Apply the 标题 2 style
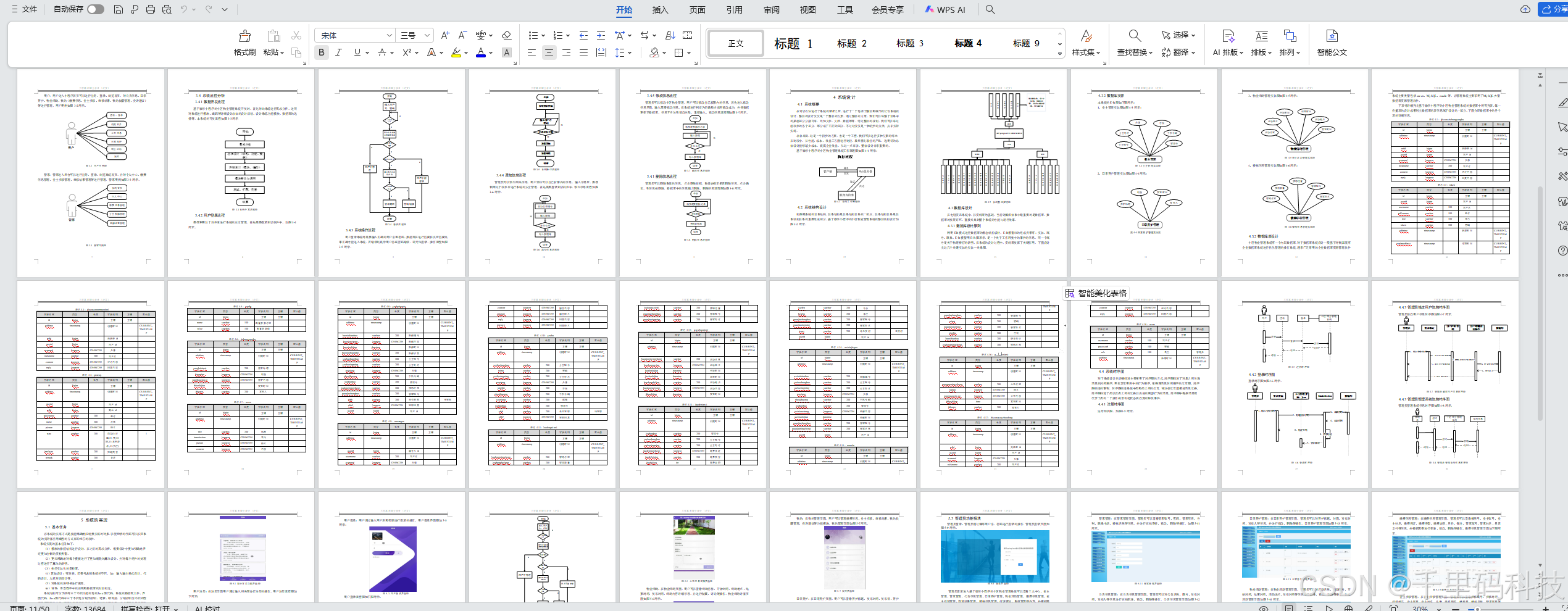Image resolution: width=1568 pixels, height=611 pixels. pos(852,43)
